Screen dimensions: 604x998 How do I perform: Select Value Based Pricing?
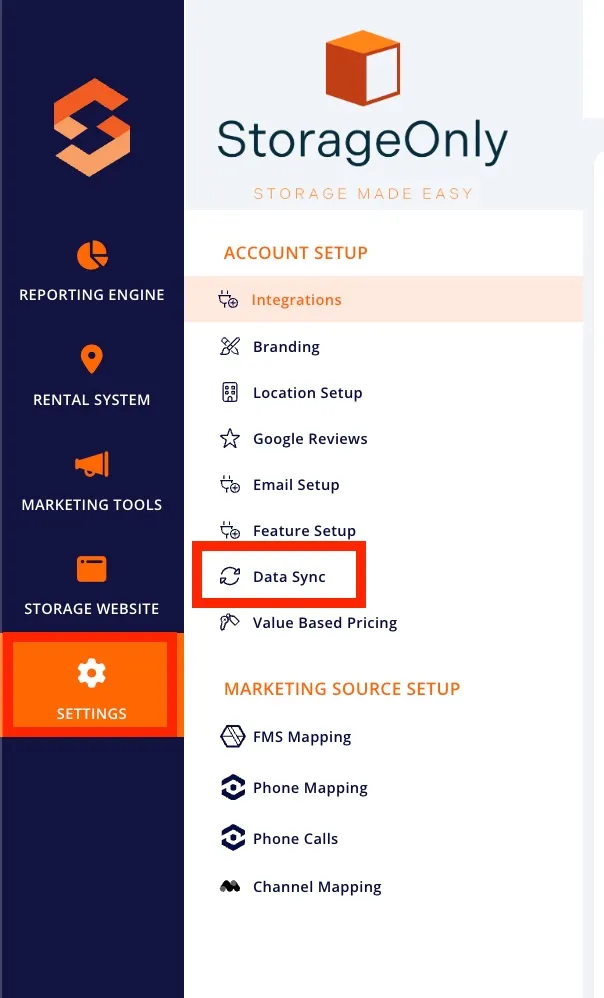click(x=325, y=622)
